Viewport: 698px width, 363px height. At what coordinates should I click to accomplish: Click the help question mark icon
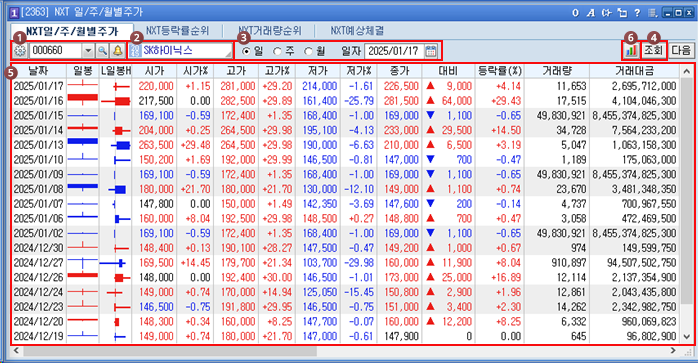pos(637,12)
